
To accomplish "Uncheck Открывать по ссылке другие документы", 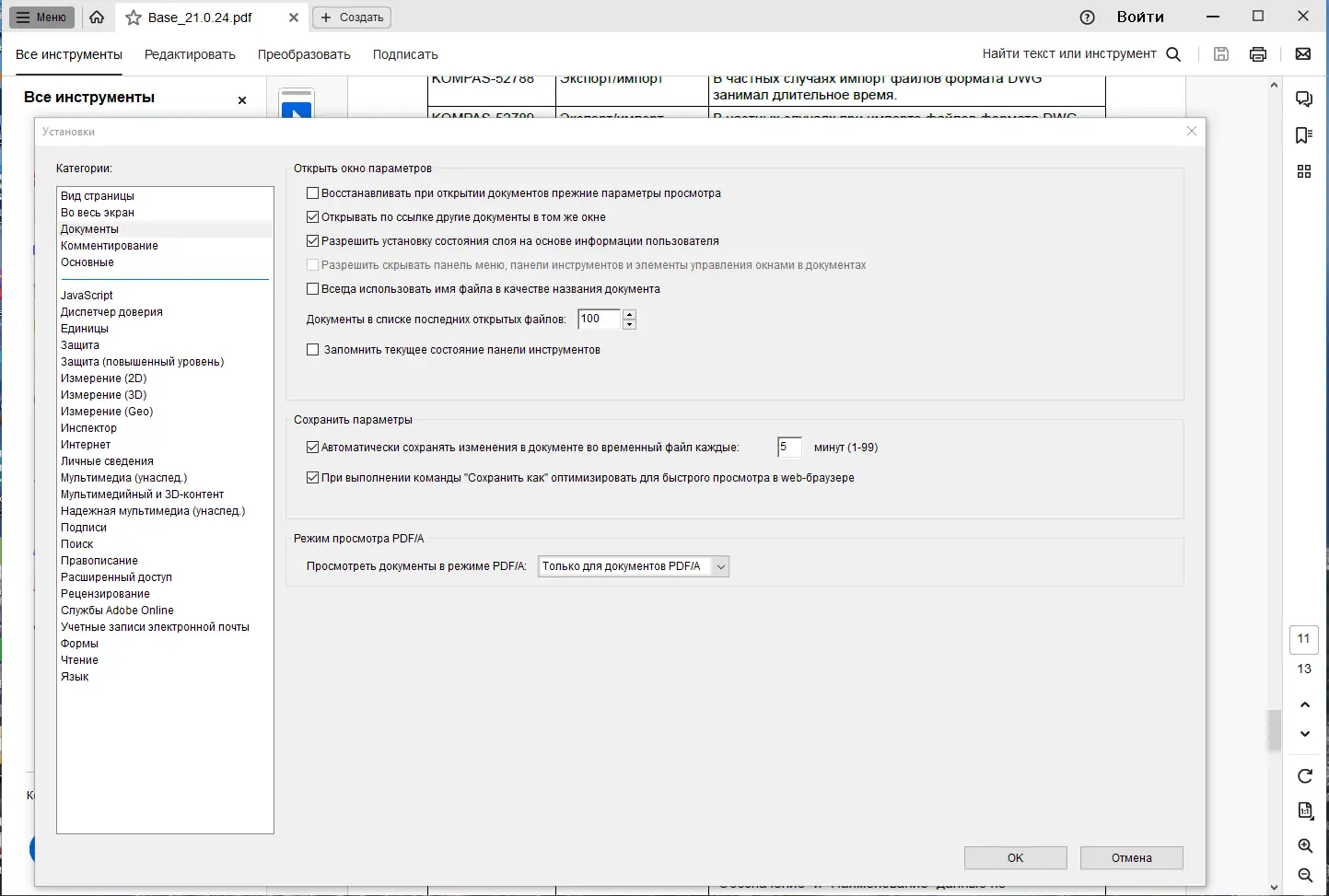I will (x=312, y=217).
